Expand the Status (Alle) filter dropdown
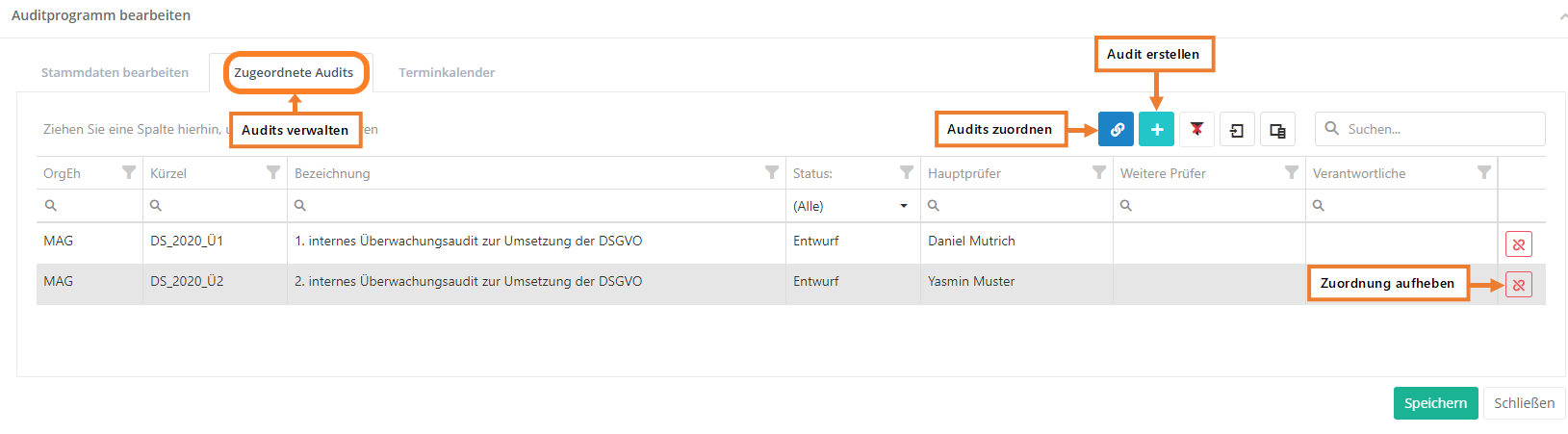This screenshot has height=434, width=1568. tap(903, 206)
